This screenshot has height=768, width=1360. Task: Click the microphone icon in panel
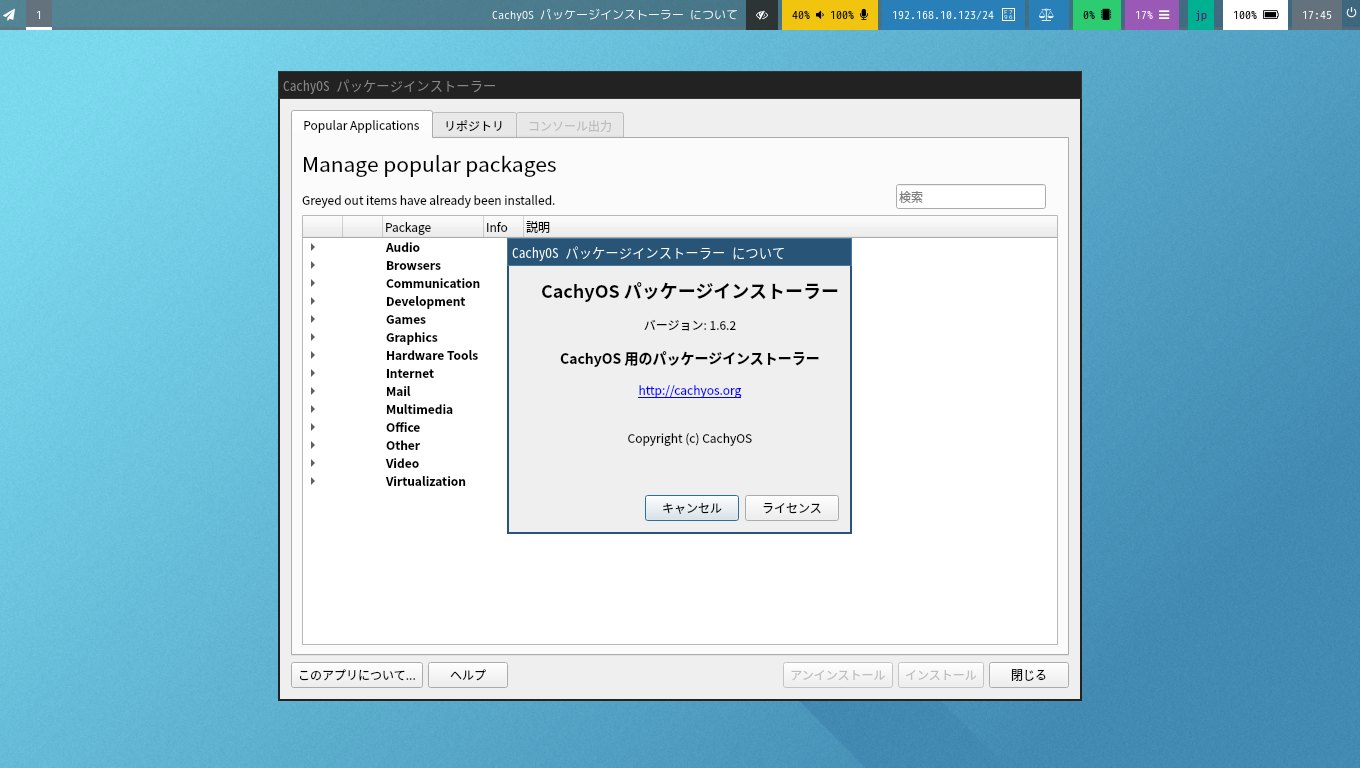864,15
